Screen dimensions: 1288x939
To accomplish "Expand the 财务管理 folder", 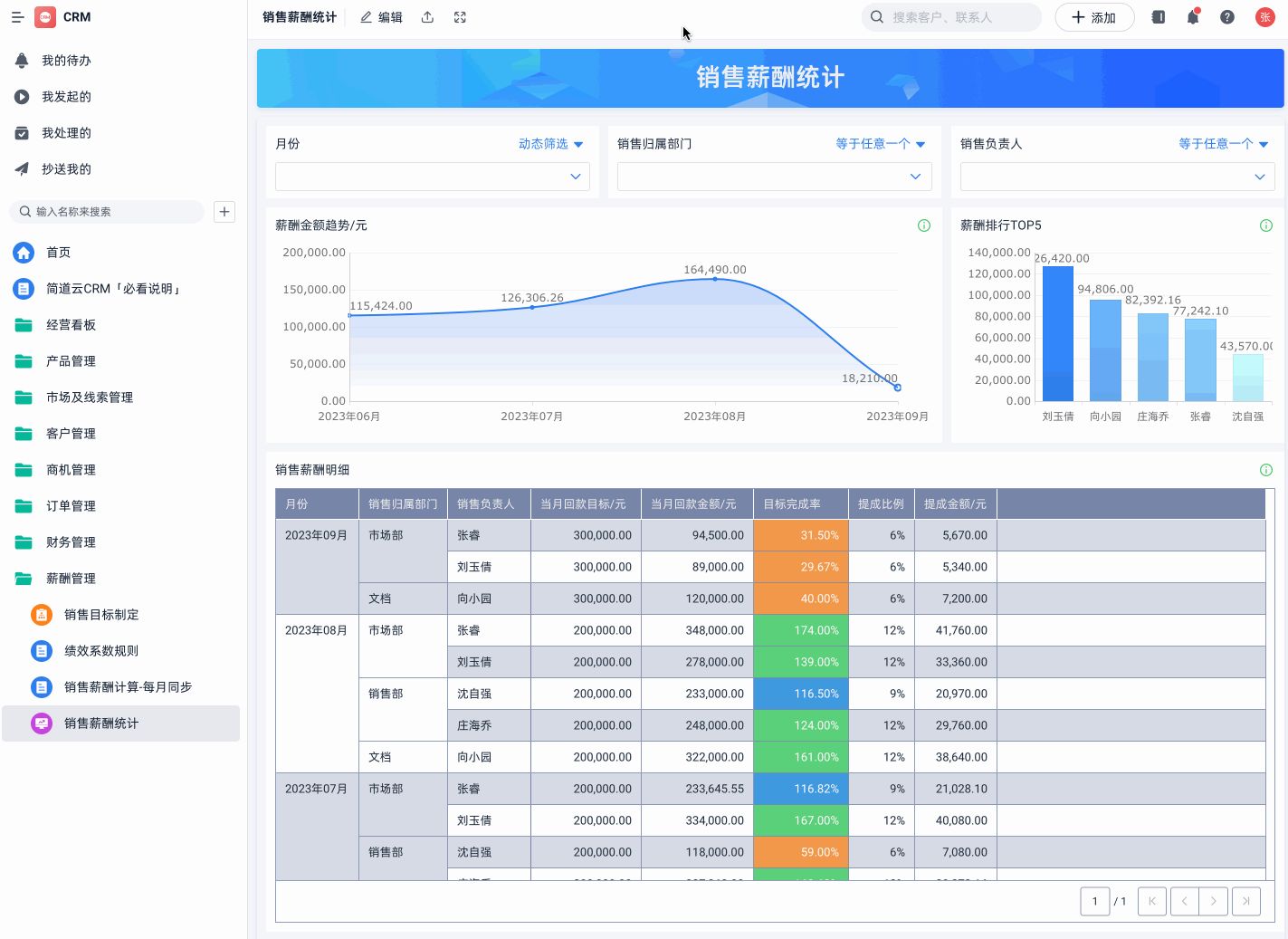I will pyautogui.click(x=71, y=542).
